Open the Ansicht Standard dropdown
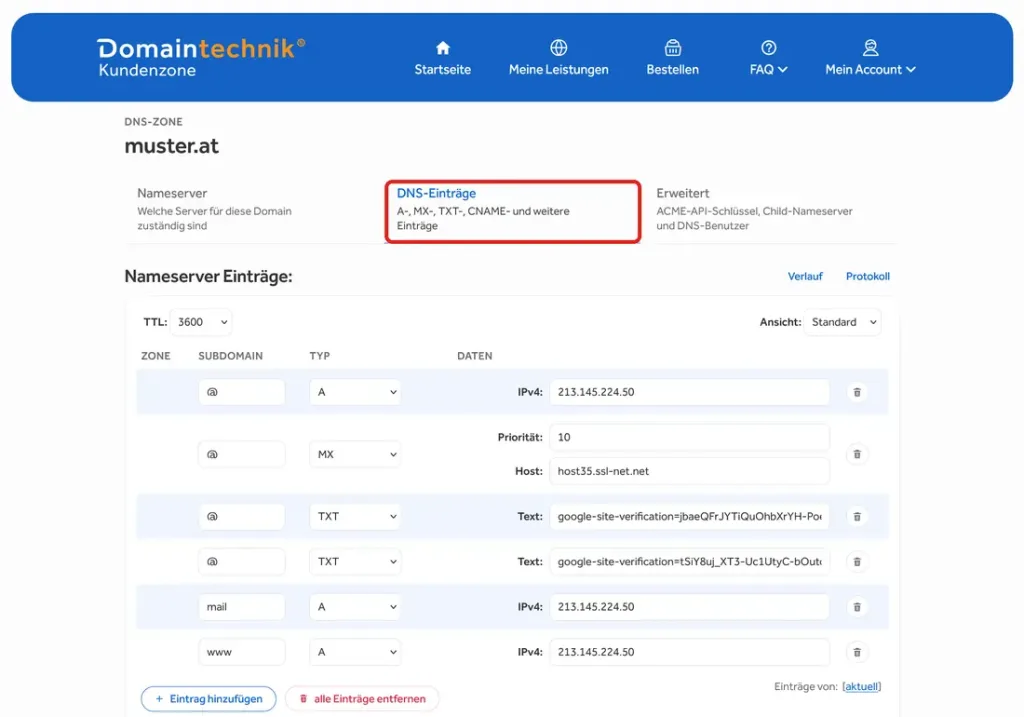1024x717 pixels. click(842, 322)
